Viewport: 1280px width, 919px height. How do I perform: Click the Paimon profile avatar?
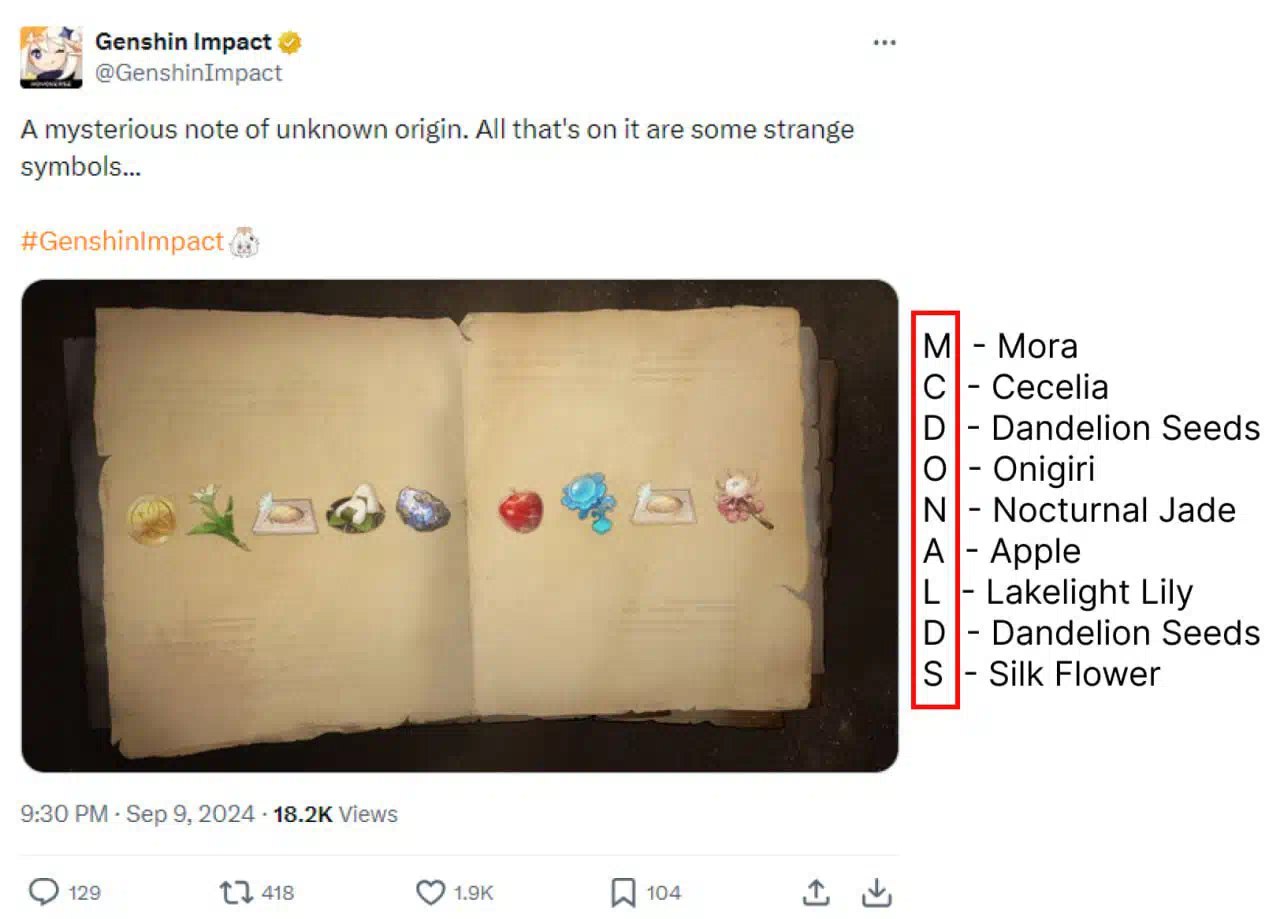(x=51, y=57)
